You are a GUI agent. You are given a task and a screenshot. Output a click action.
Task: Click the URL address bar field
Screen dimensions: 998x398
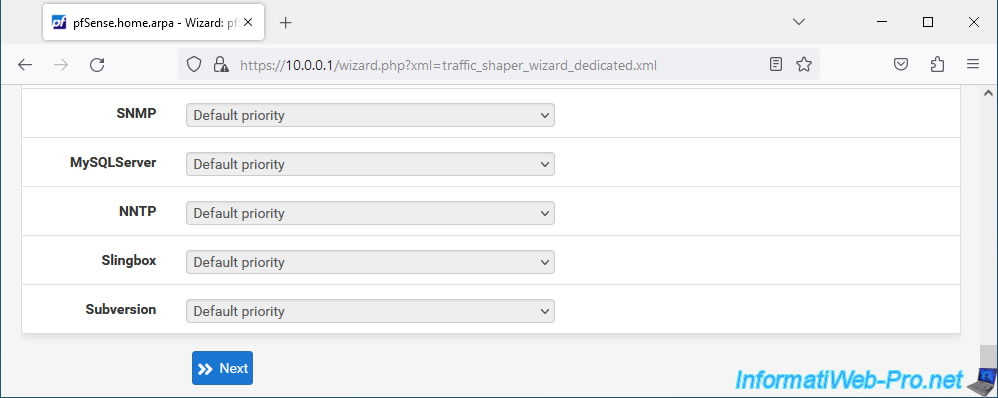[x=496, y=64]
